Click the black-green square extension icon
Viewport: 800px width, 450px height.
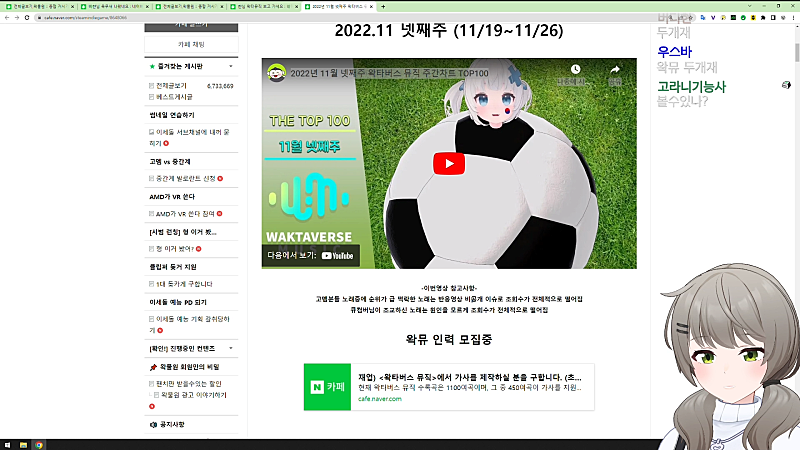(x=733, y=17)
